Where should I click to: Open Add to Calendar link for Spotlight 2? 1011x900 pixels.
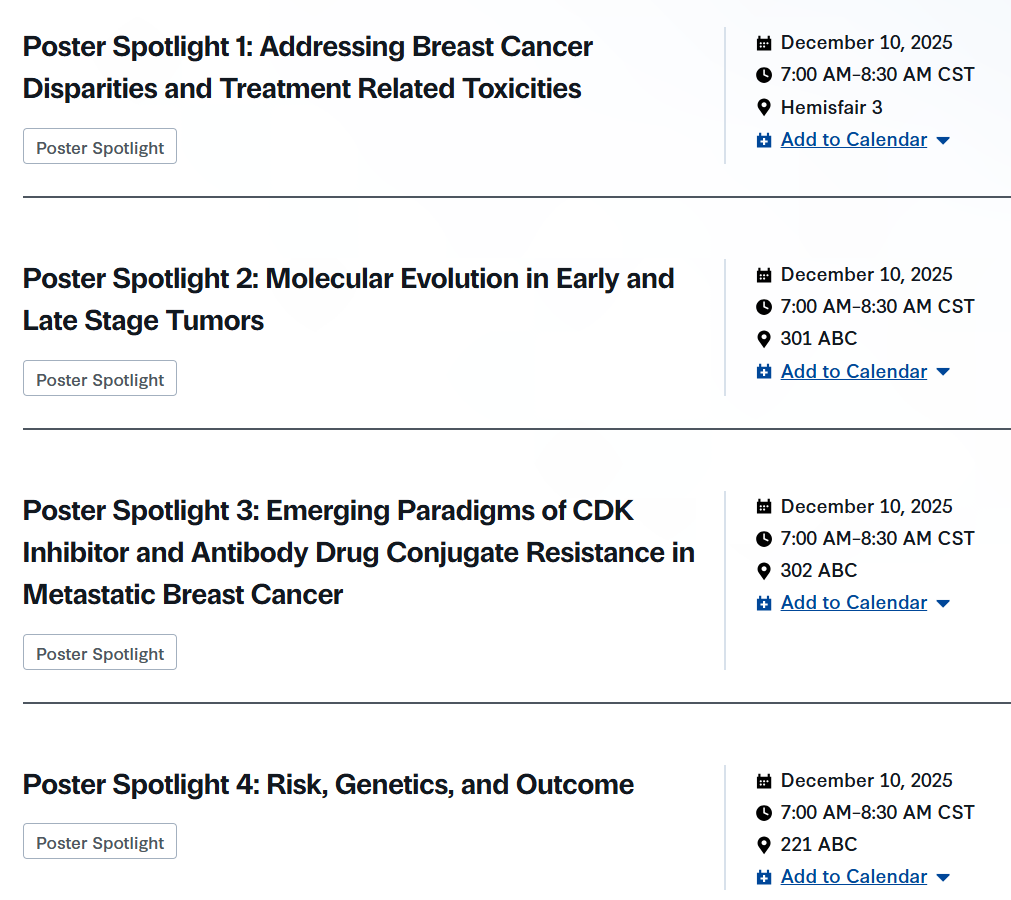click(x=853, y=372)
